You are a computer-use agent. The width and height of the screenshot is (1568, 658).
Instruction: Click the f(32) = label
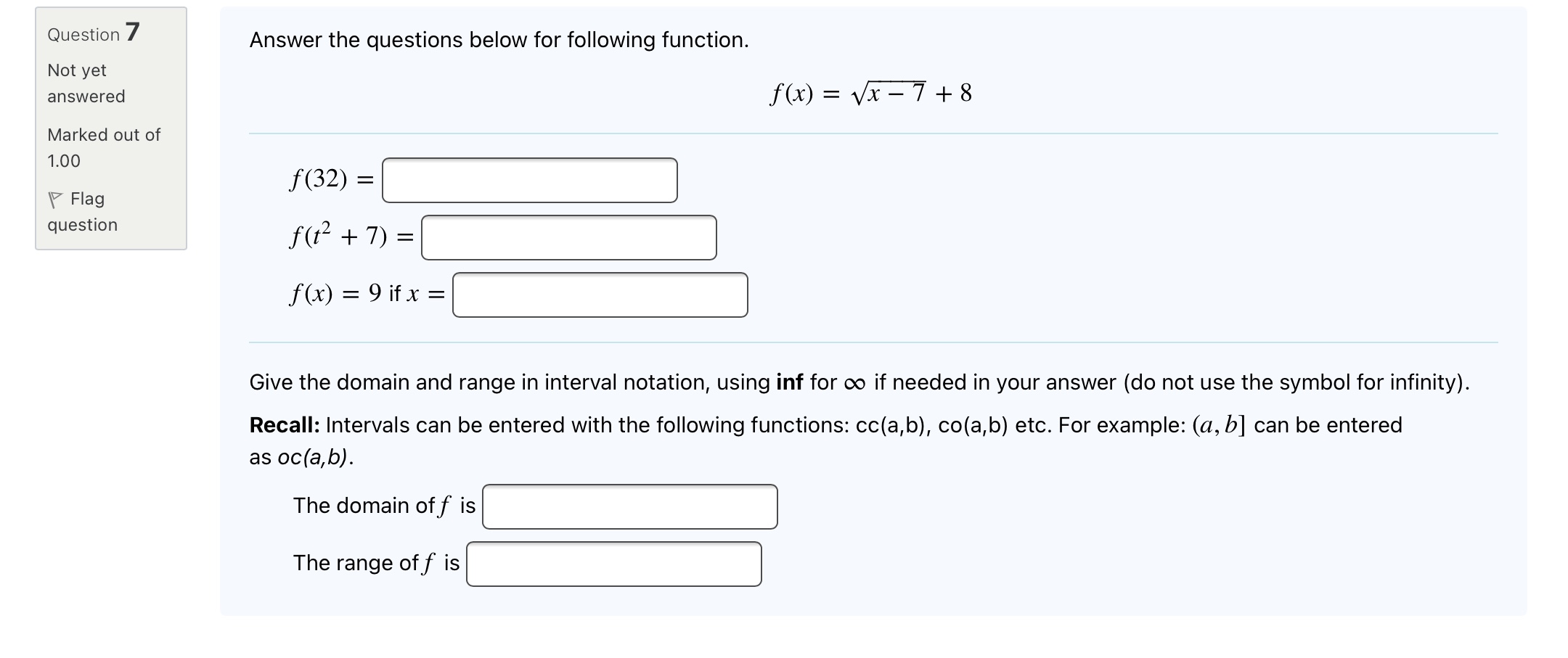coord(330,181)
